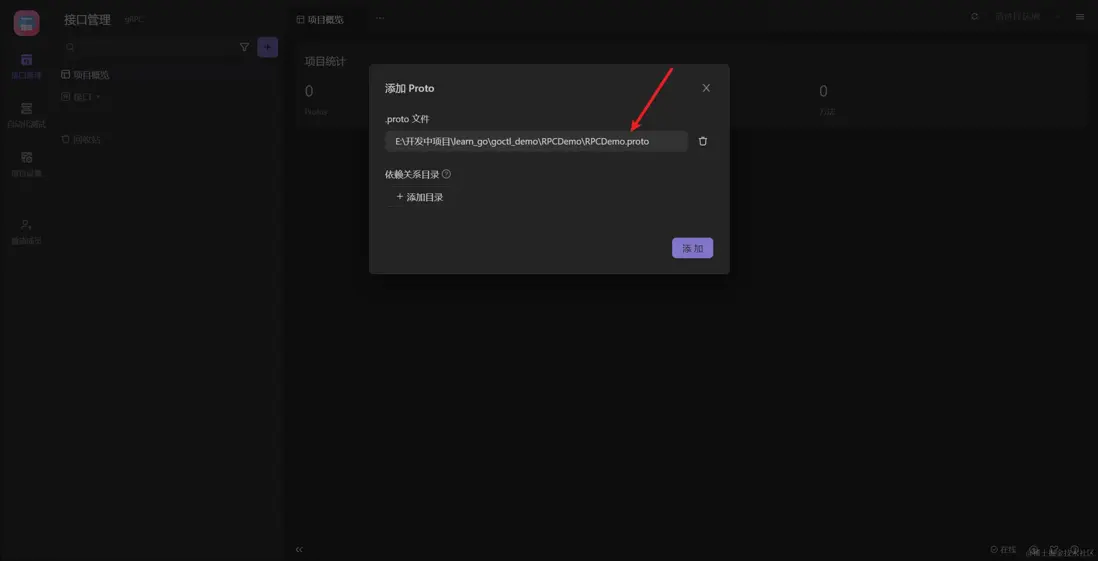Open 自动化测试 in left sidebar
1098x561 pixels.
27,116
